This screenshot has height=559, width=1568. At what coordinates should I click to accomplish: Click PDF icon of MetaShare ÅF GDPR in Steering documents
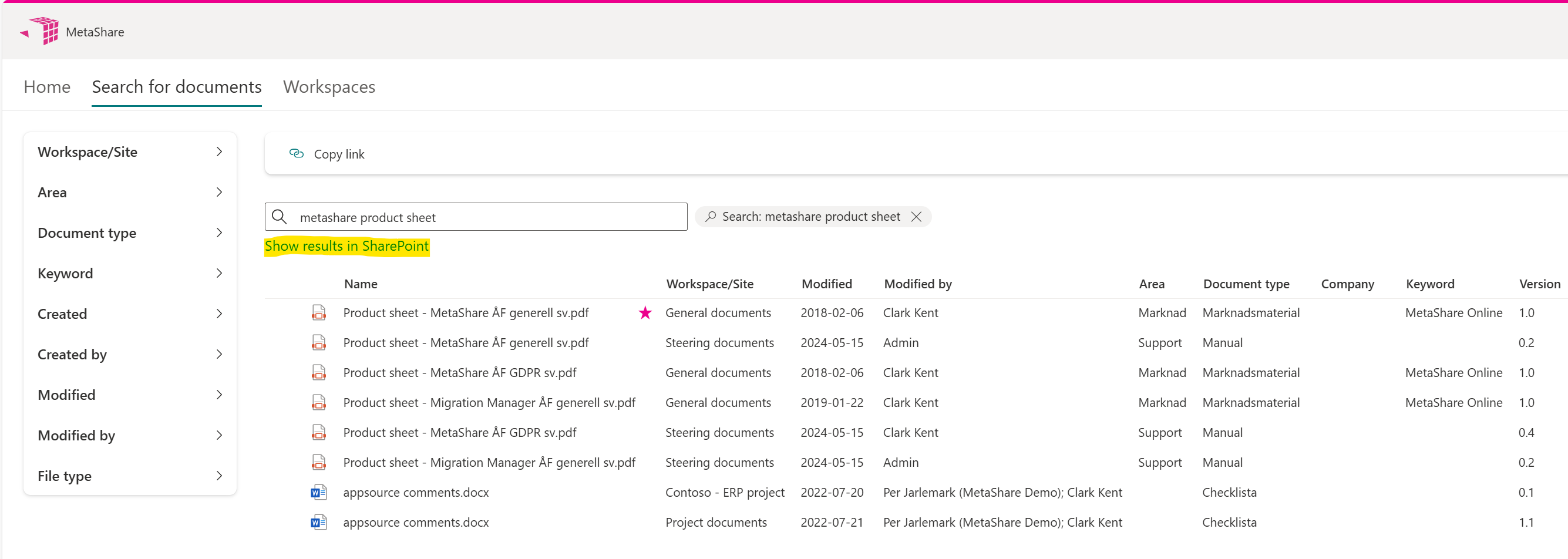coord(318,432)
